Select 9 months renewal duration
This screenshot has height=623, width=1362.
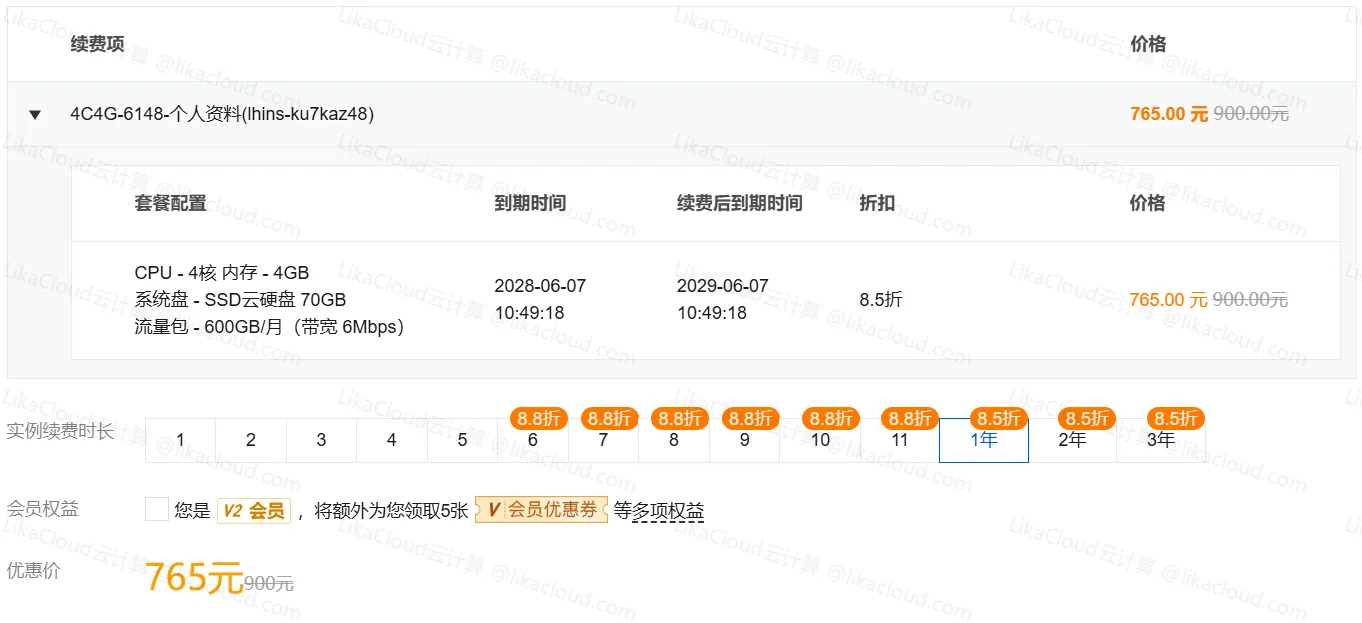pos(744,440)
